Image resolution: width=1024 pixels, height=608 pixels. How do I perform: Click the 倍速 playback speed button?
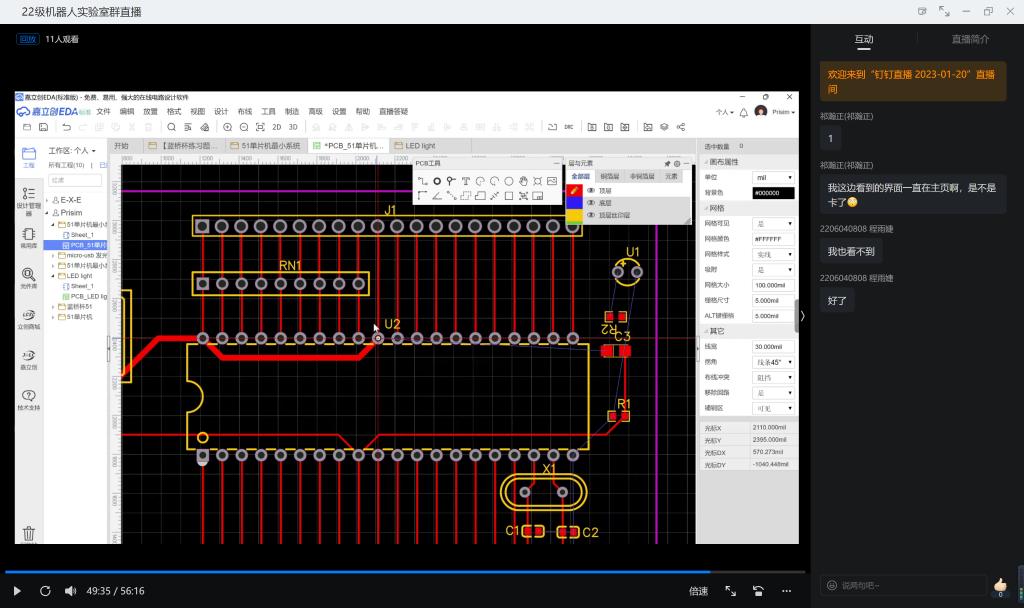(698, 591)
